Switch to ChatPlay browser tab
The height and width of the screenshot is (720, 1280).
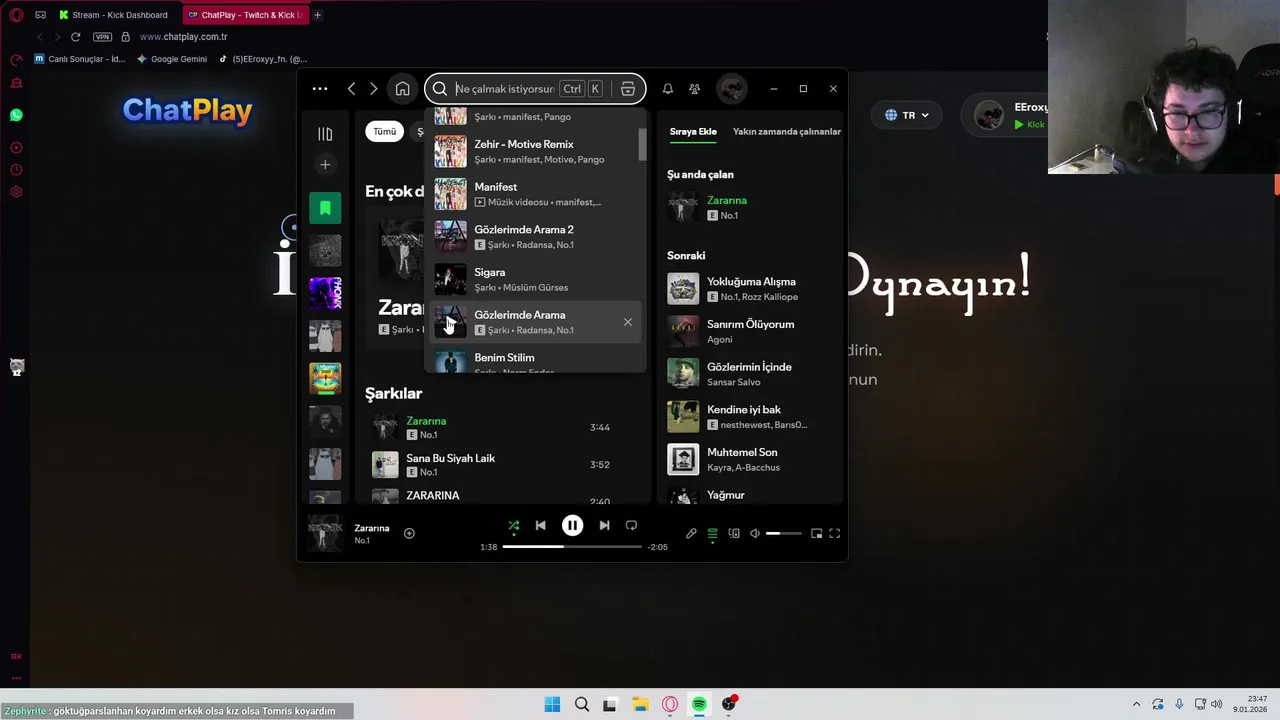pyautogui.click(x=245, y=15)
